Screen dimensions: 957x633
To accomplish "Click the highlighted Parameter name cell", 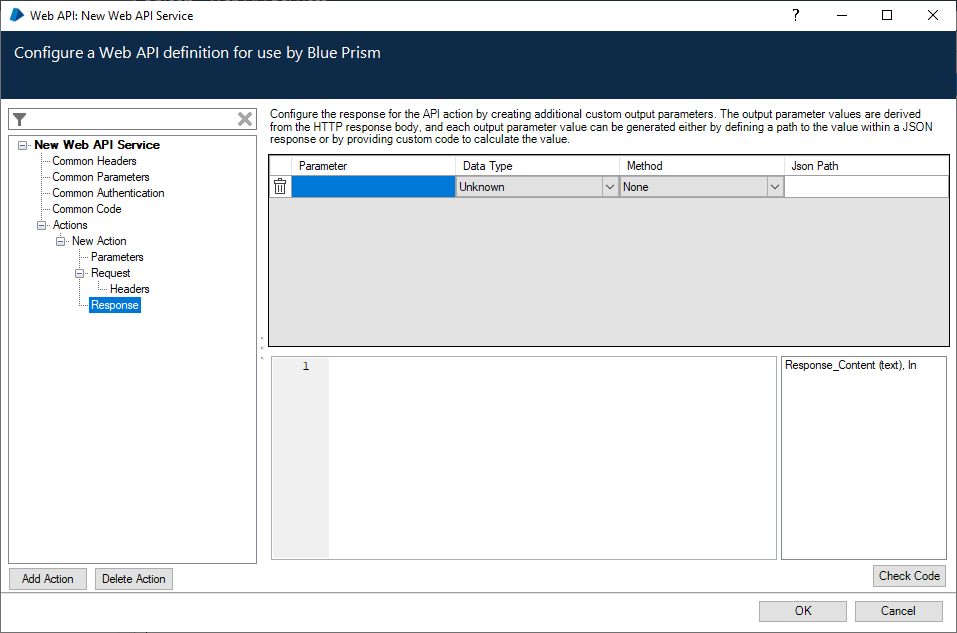I will 373,187.
